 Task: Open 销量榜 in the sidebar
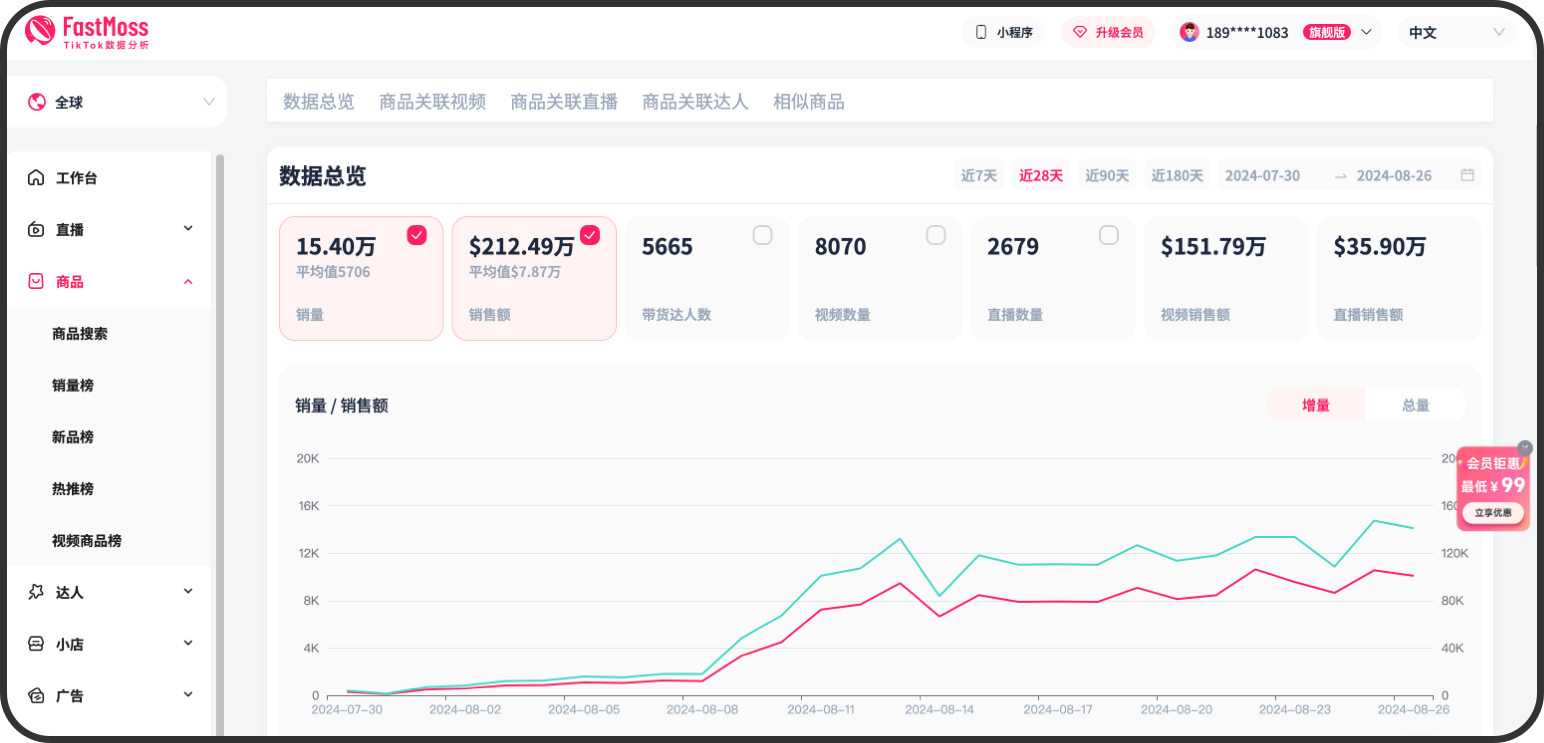point(73,385)
